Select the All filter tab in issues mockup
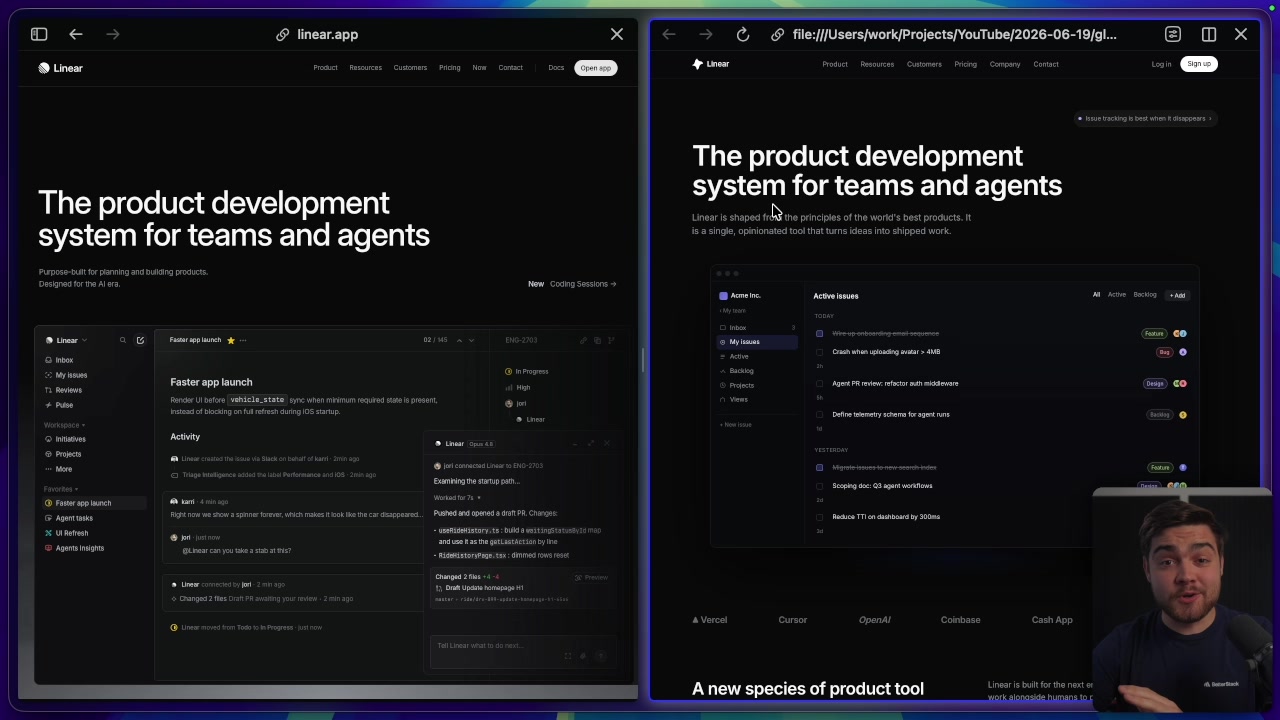 pos(1096,295)
